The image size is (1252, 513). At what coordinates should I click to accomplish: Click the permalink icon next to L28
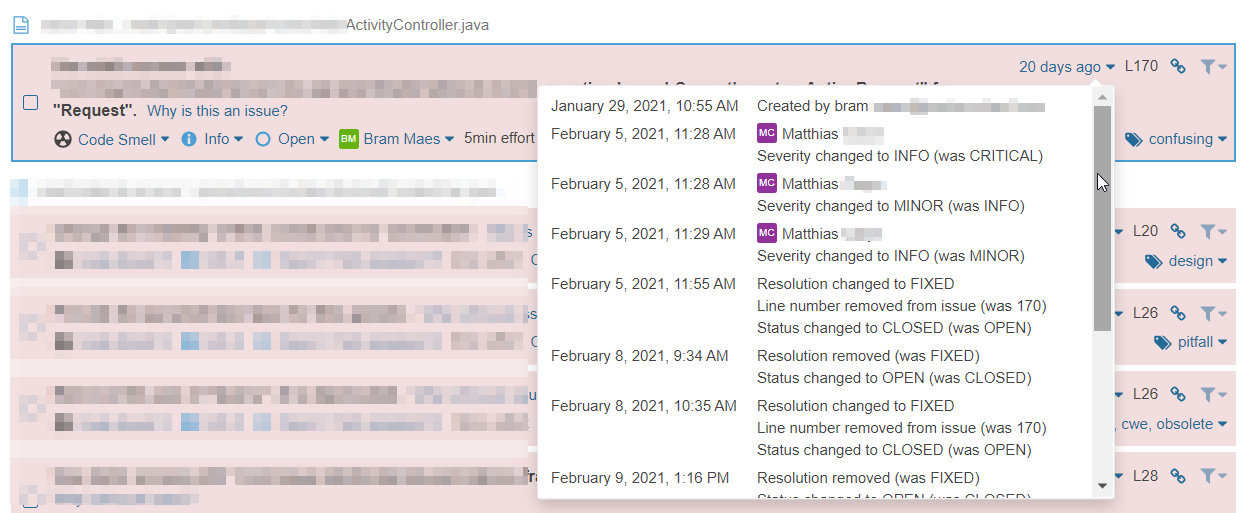pyautogui.click(x=1178, y=476)
